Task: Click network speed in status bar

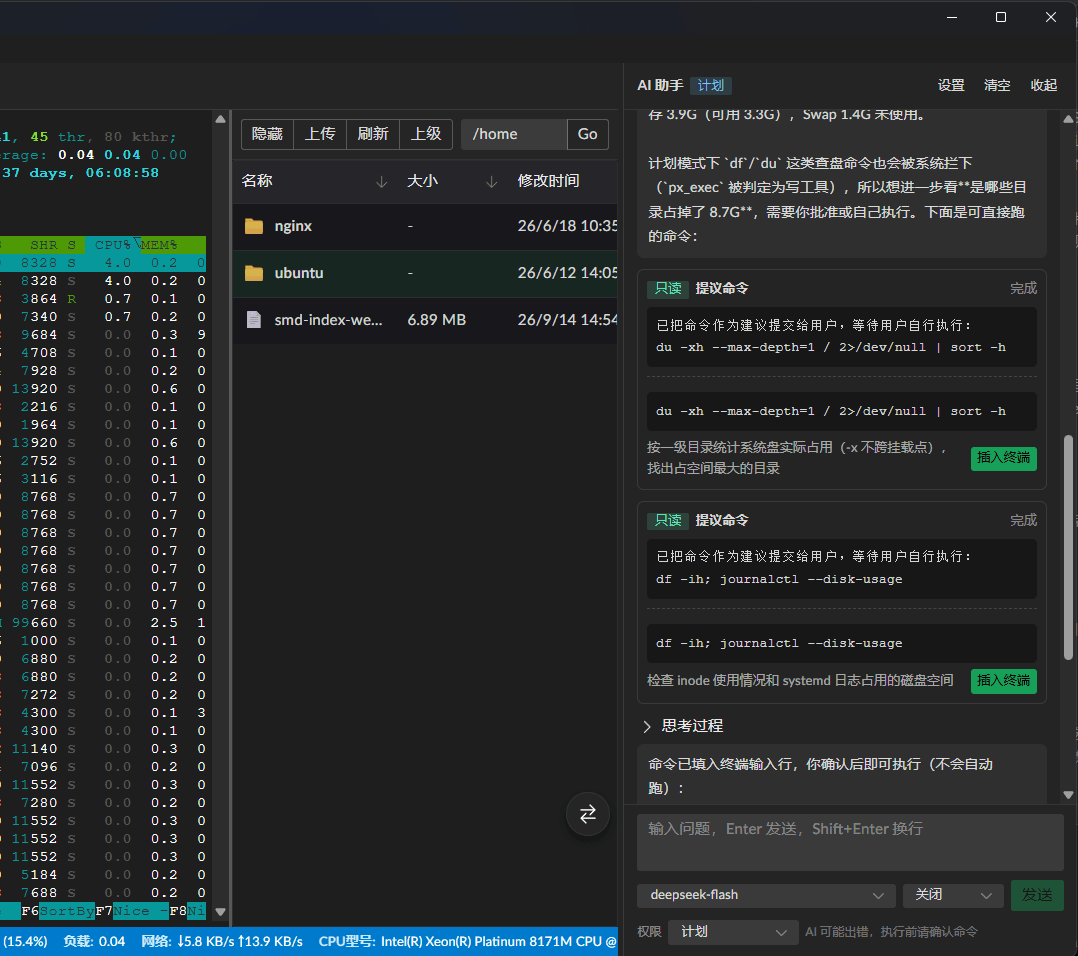Action: pyautogui.click(x=221, y=942)
